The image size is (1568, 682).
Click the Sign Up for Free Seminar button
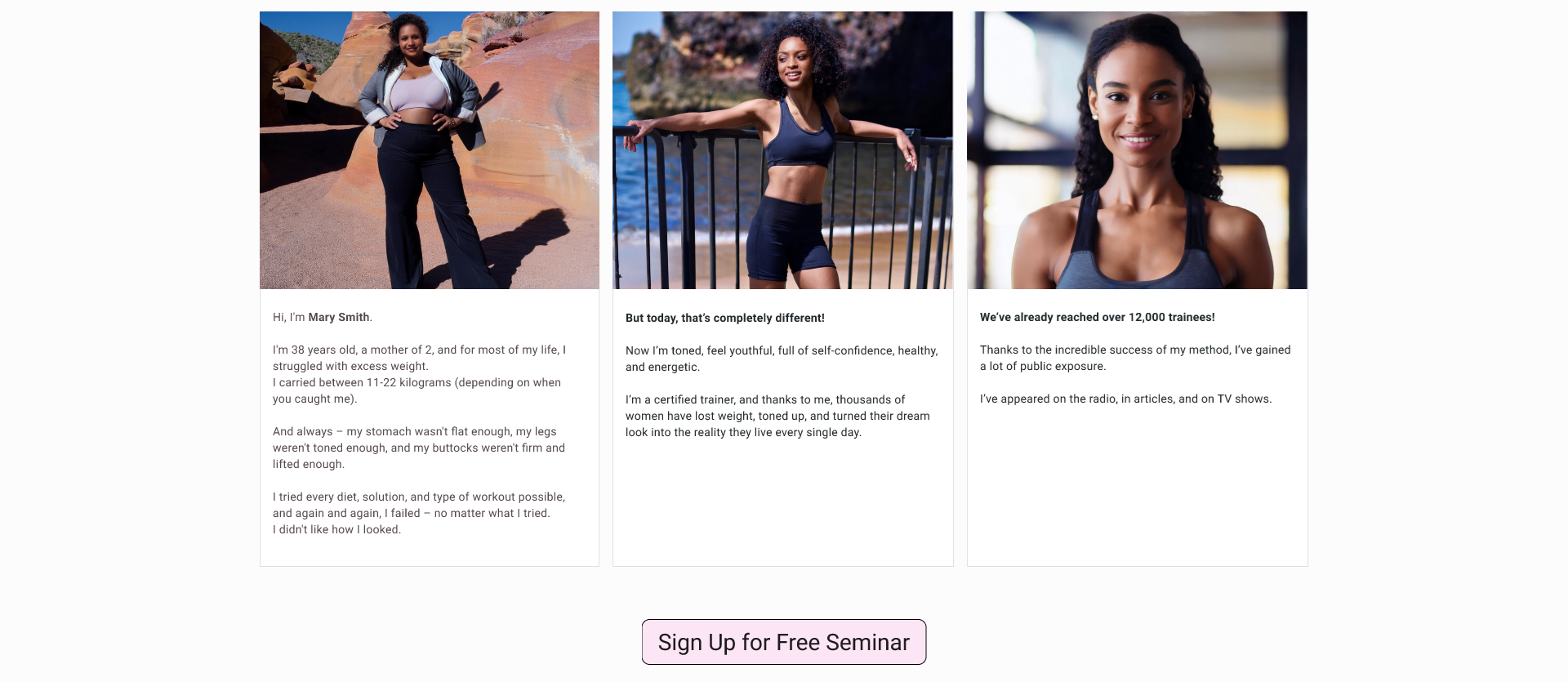tap(783, 642)
